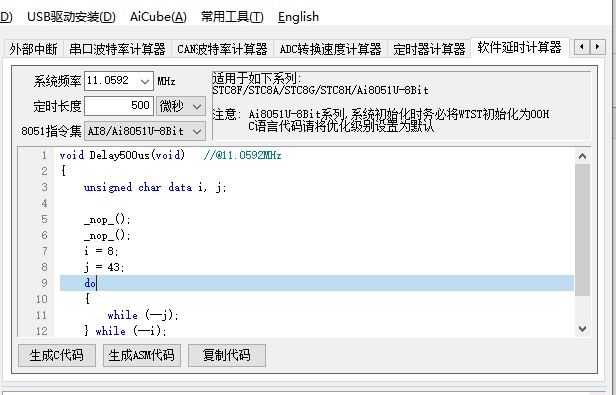Switch interface language via English menu

click(298, 17)
